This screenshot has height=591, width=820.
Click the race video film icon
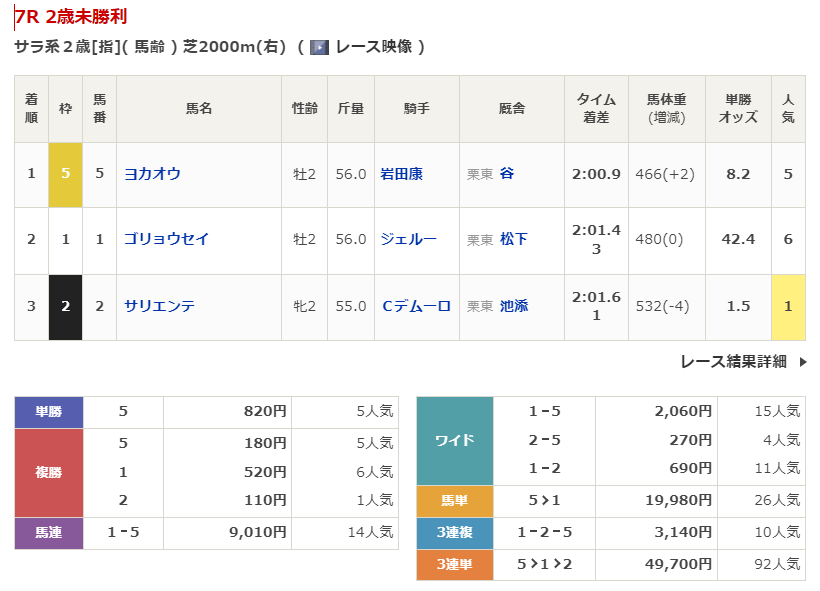319,47
